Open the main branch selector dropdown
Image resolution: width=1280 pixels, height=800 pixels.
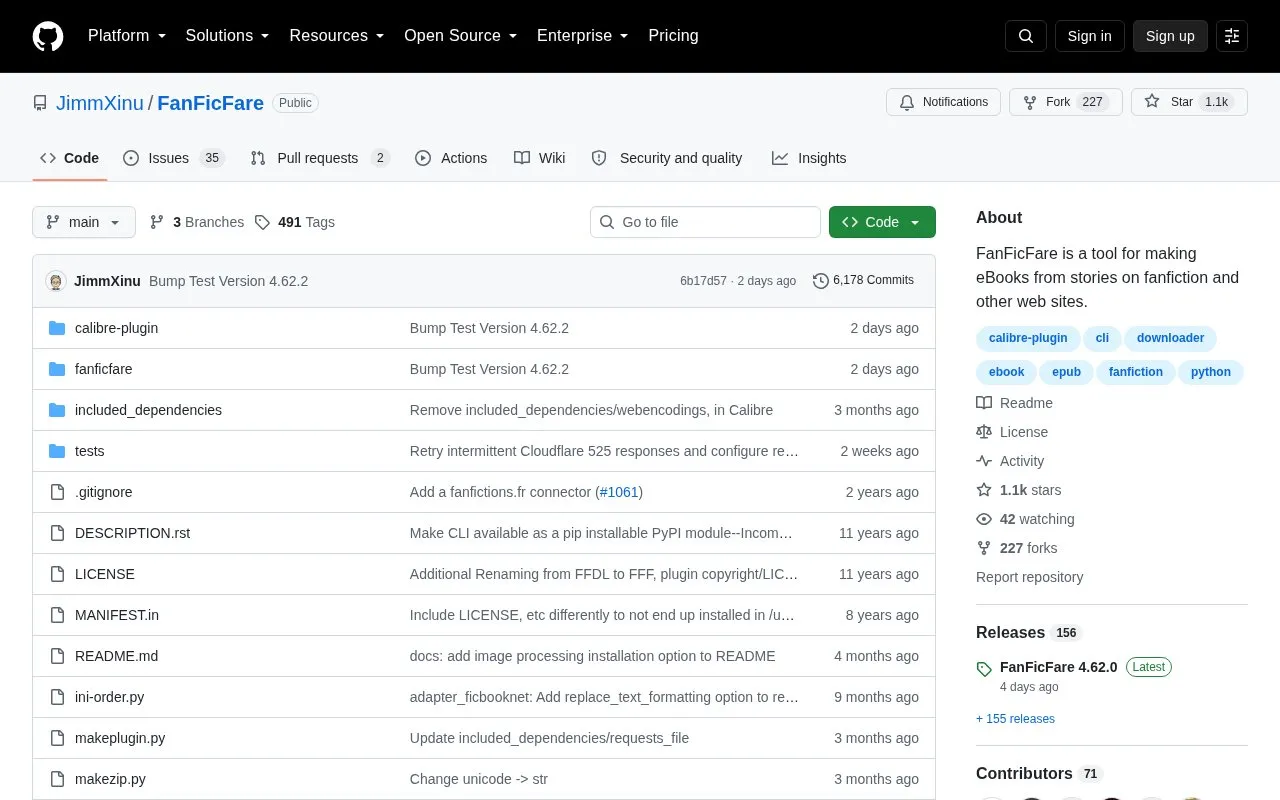pos(84,222)
